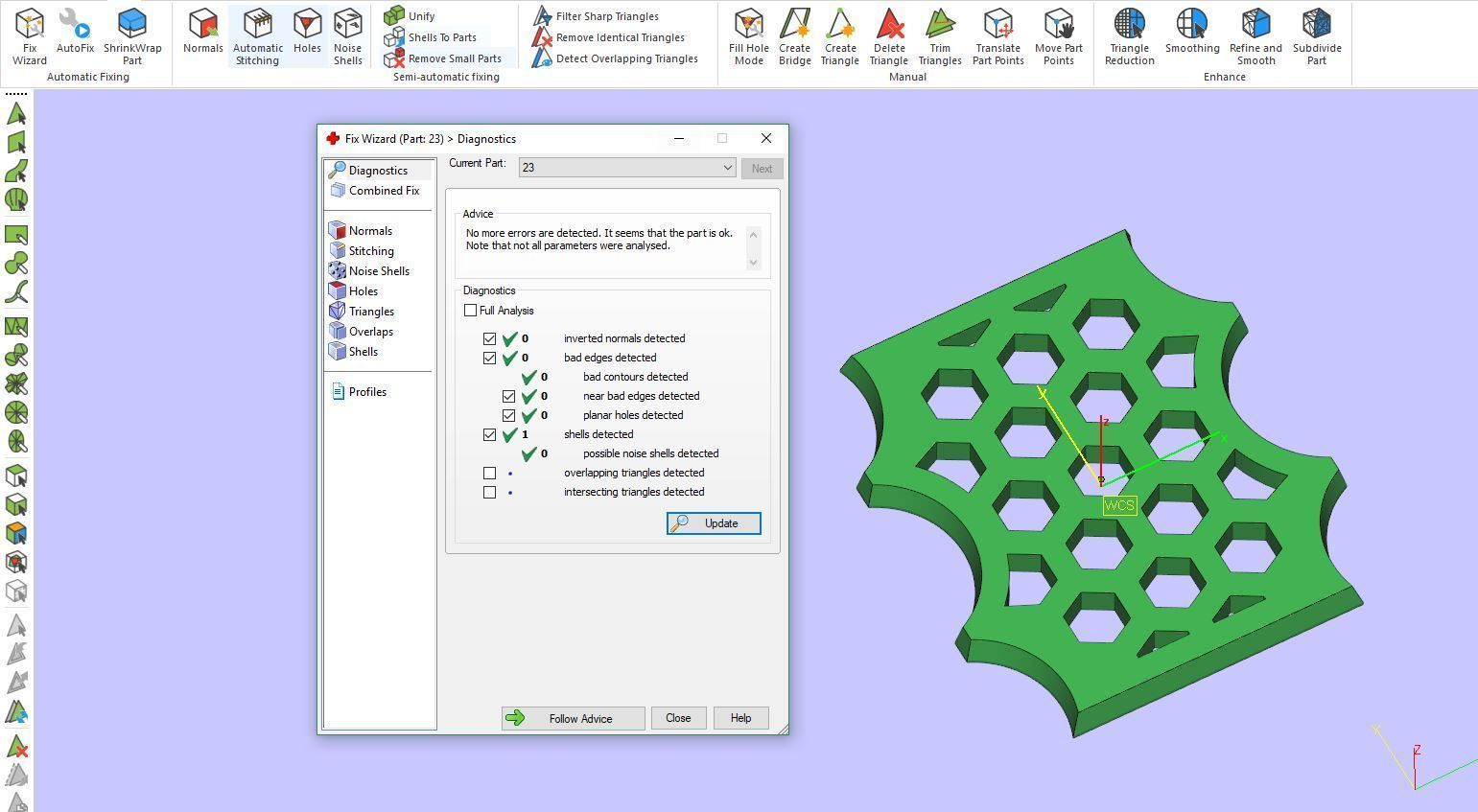Click the Advice box scroll up arrow
Viewport: 1478px width, 812px height.
(753, 235)
